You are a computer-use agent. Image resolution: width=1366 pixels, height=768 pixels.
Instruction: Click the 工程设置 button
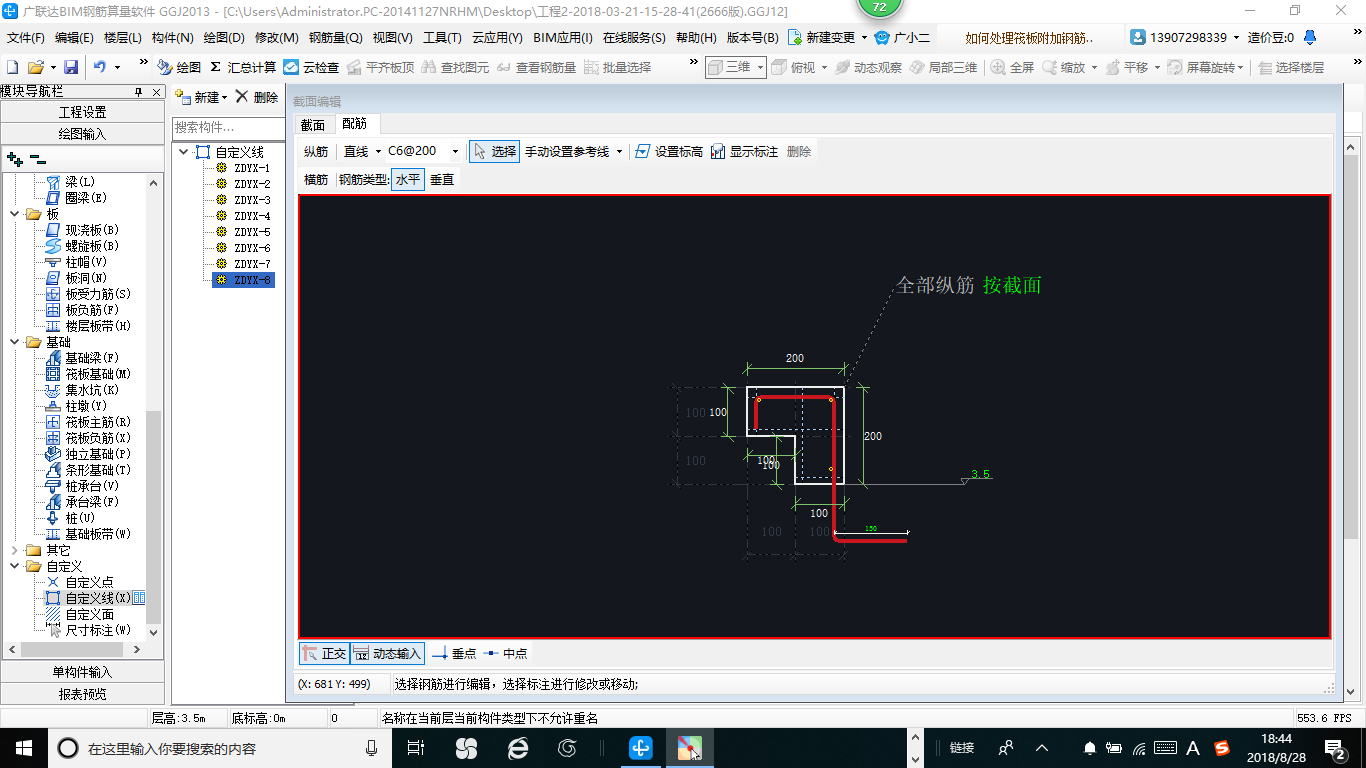[x=82, y=112]
